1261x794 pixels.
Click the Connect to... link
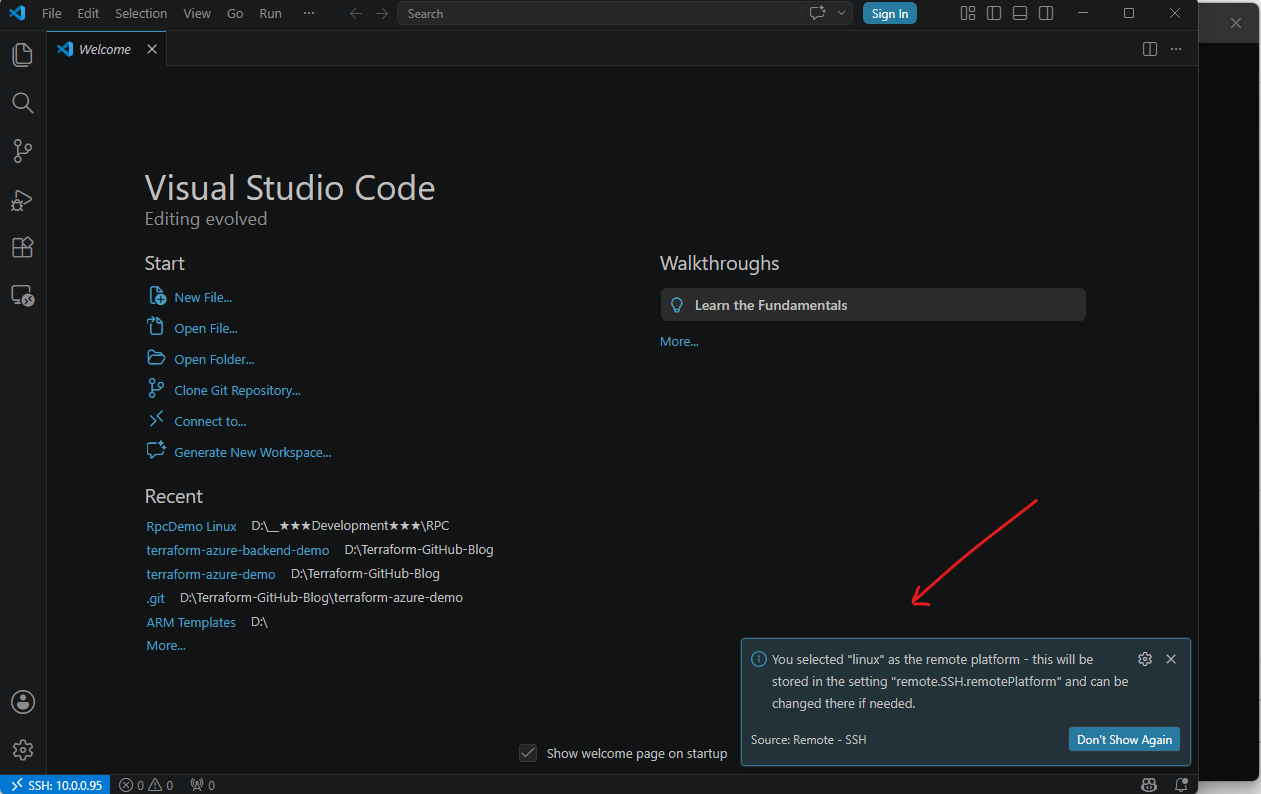(210, 421)
